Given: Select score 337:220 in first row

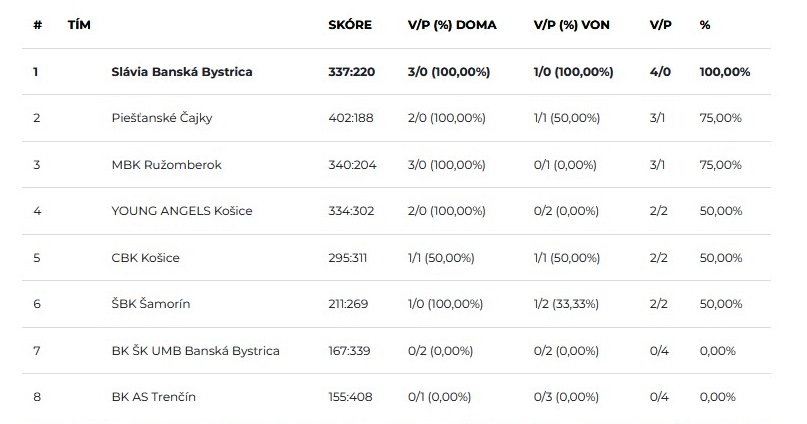Looking at the screenshot, I should [352, 72].
